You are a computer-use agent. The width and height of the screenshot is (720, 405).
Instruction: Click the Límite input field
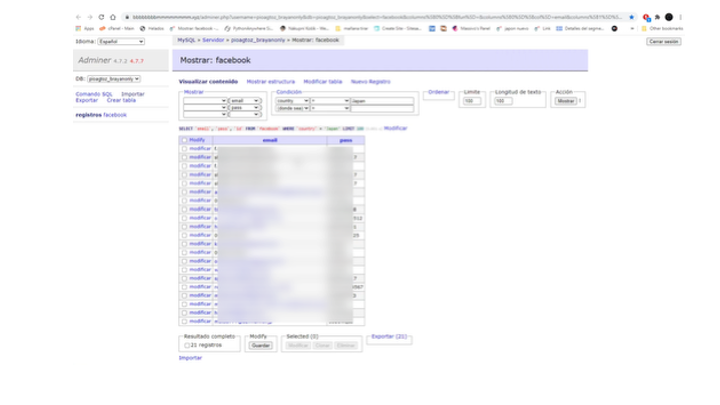[472, 101]
